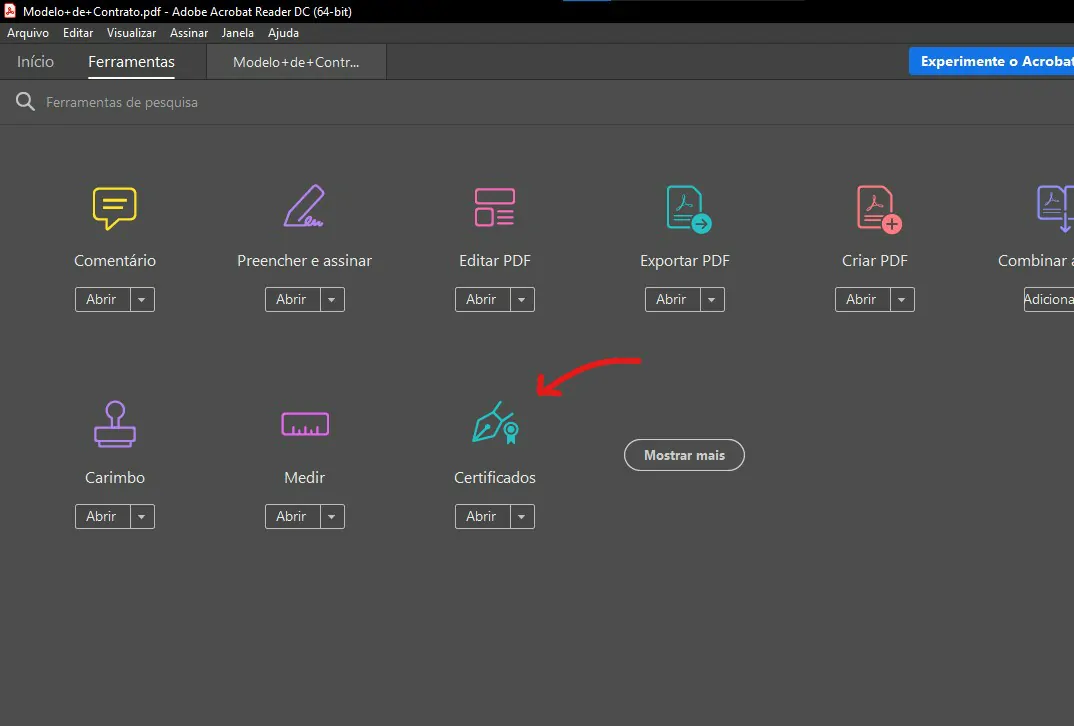Image resolution: width=1074 pixels, height=726 pixels.
Task: Expand dropdown arrow for Certificados
Action: click(522, 516)
